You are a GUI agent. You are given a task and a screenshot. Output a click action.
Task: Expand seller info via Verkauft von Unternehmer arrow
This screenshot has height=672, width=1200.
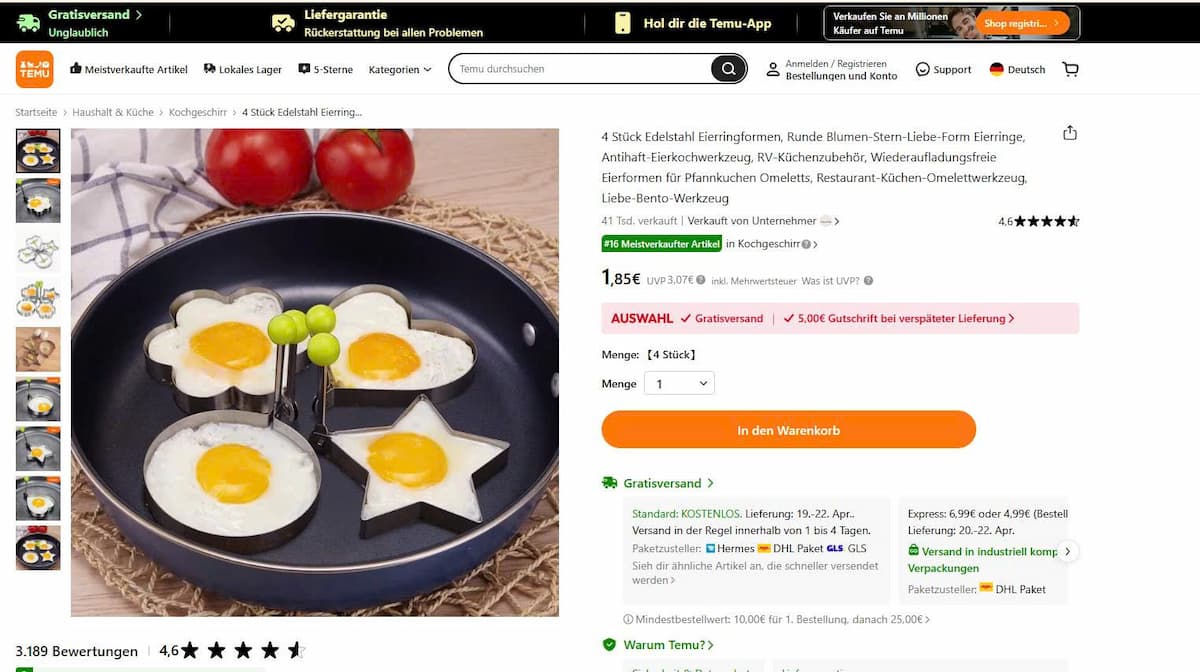tap(836, 221)
